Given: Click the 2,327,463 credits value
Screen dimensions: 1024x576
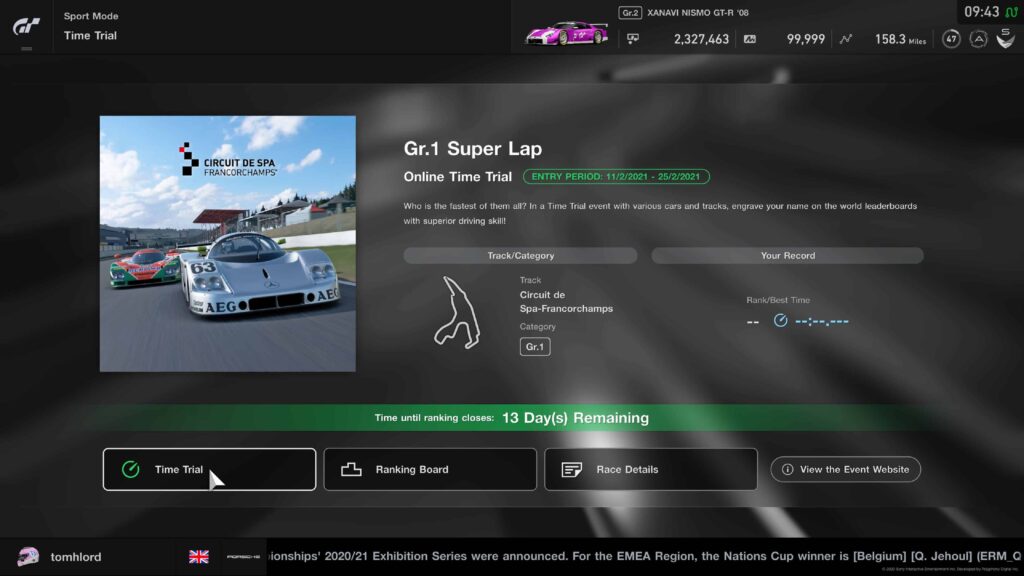Looking at the screenshot, I should click(701, 39).
